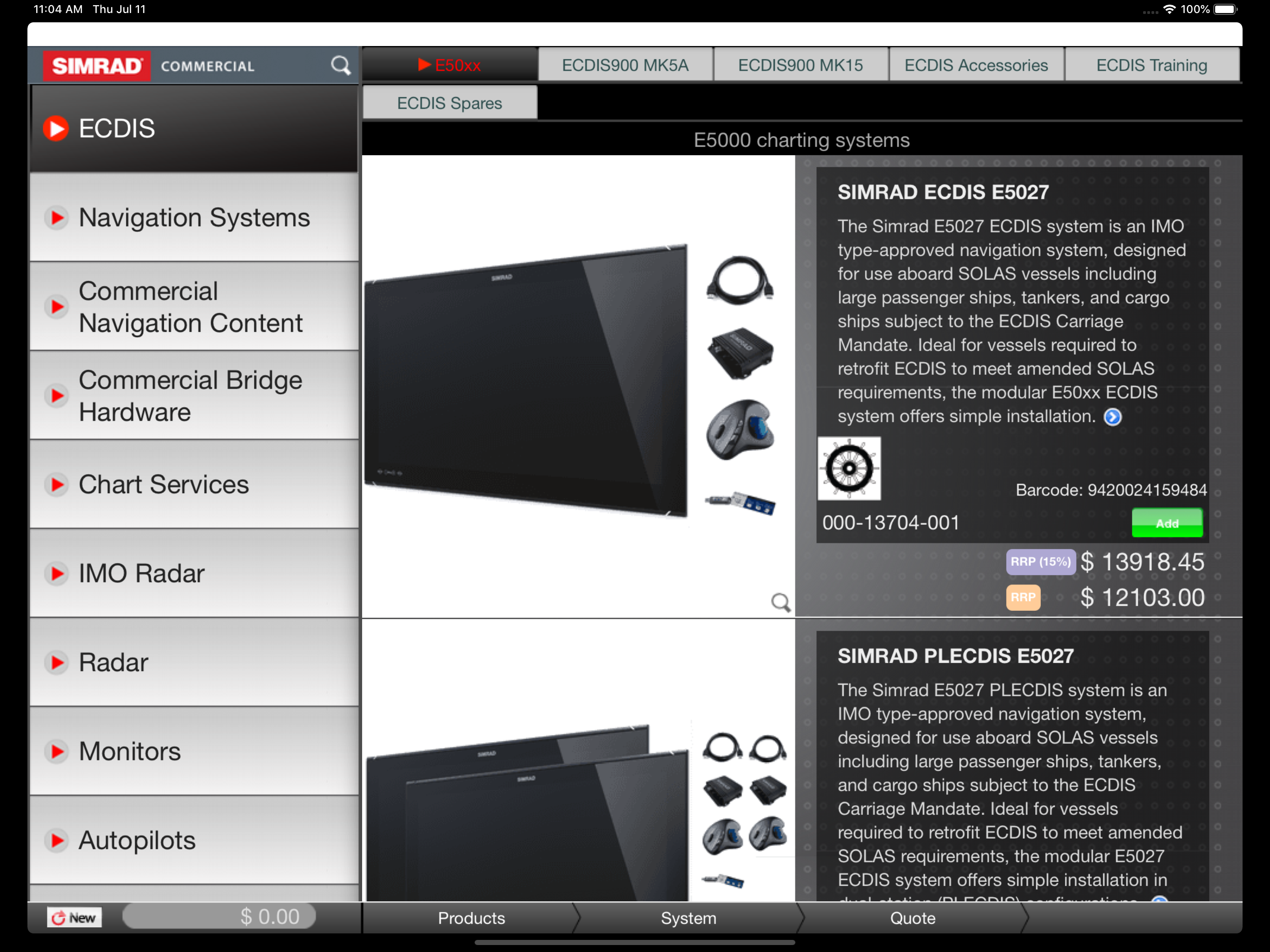
Task: Tap the orange RRP price badge
Action: point(1023,597)
